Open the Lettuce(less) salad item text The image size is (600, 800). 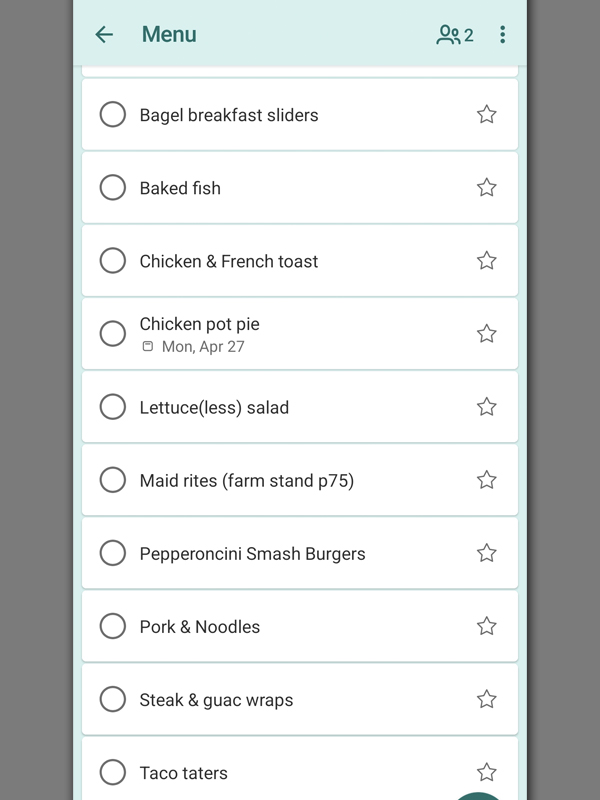[214, 408]
